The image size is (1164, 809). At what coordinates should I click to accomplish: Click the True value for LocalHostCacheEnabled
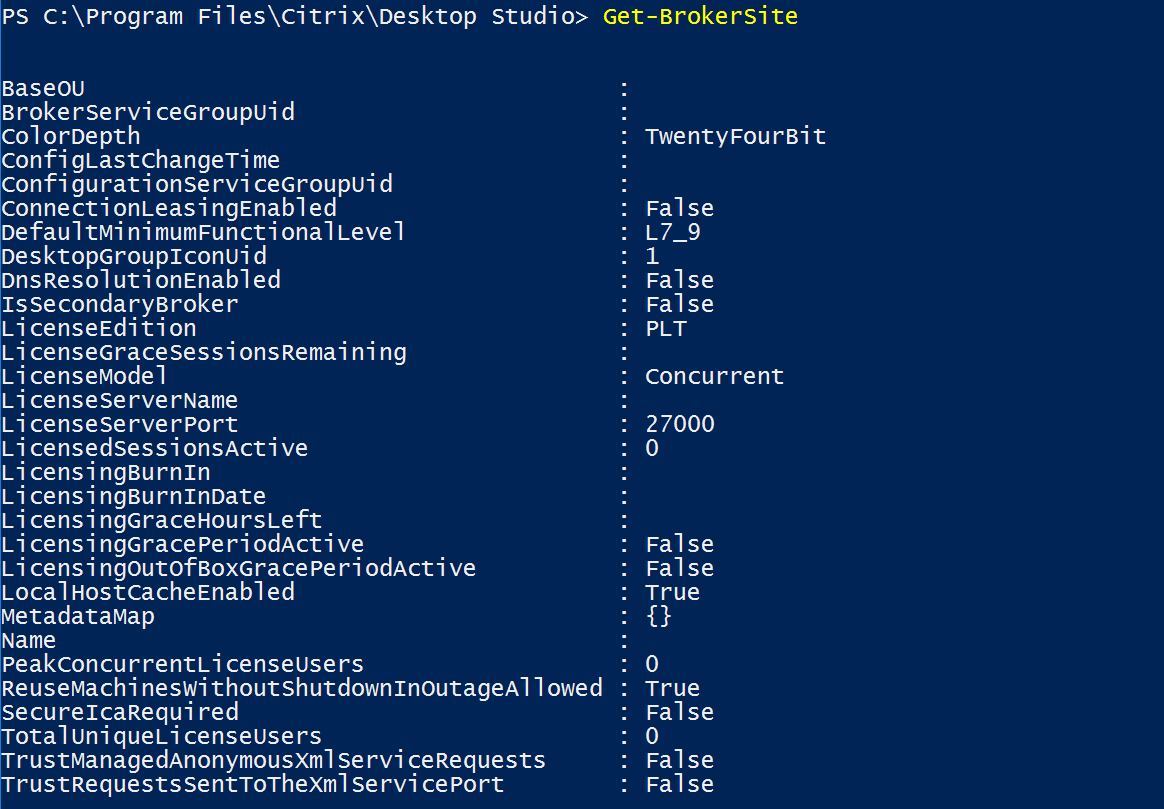672,593
